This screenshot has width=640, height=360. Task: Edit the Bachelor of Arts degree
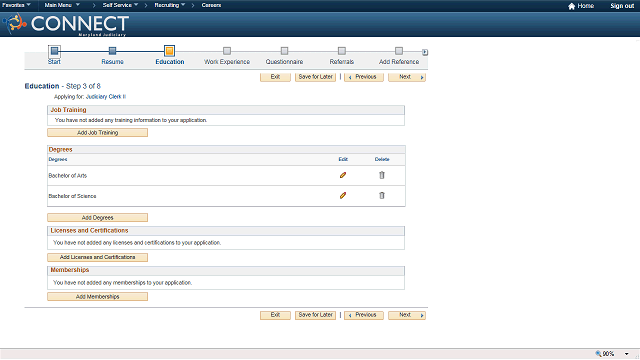(x=343, y=175)
